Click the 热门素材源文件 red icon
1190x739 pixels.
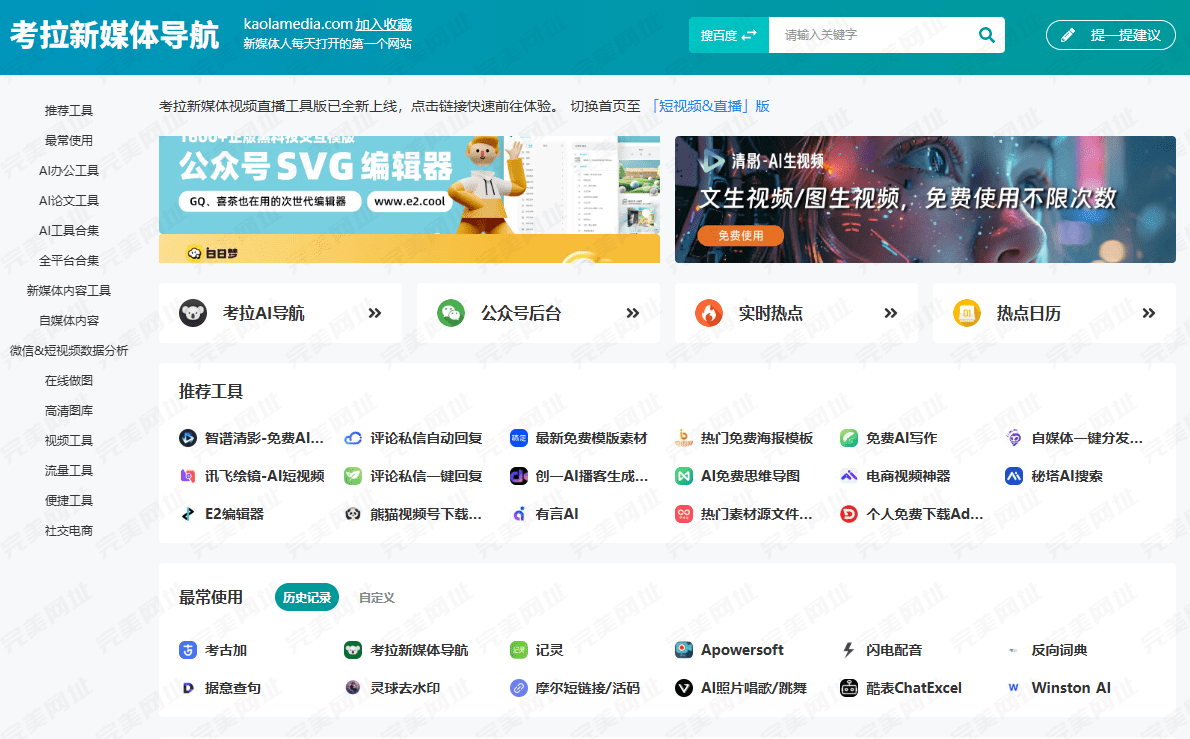(x=684, y=514)
